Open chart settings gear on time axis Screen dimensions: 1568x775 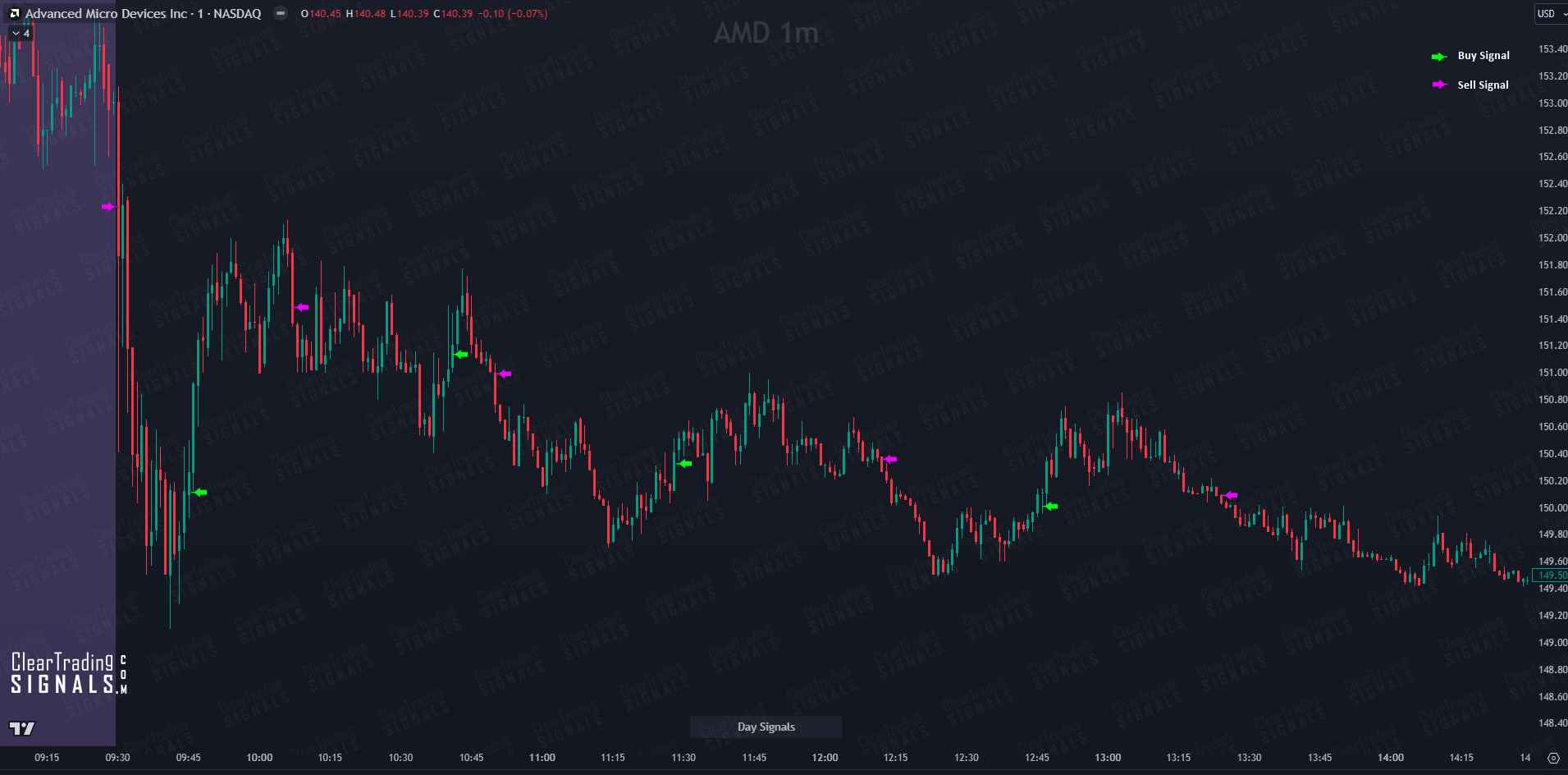1553,758
